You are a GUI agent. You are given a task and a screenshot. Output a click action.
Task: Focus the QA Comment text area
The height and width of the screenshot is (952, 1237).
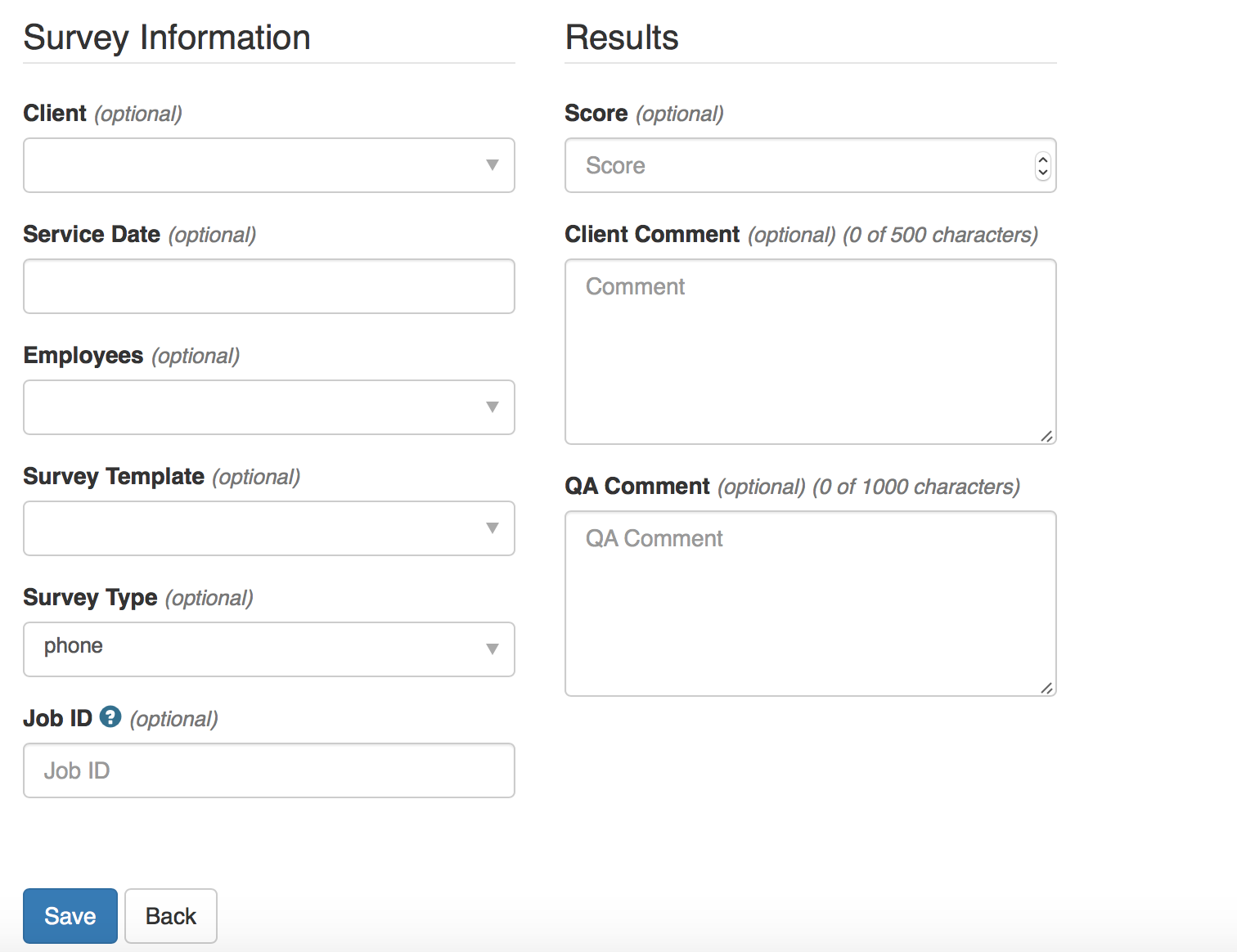pos(811,604)
